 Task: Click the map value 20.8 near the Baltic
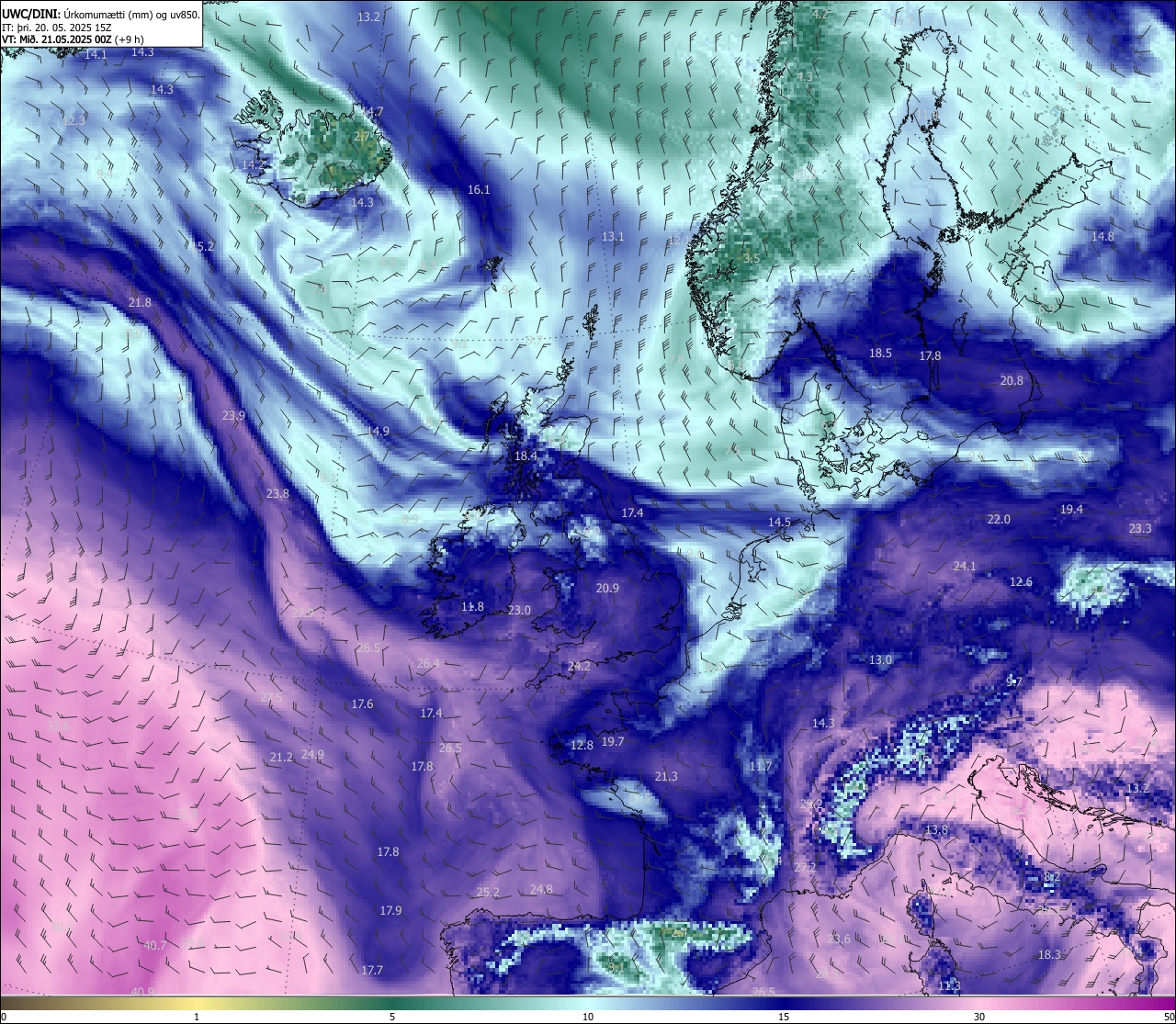1012,381
